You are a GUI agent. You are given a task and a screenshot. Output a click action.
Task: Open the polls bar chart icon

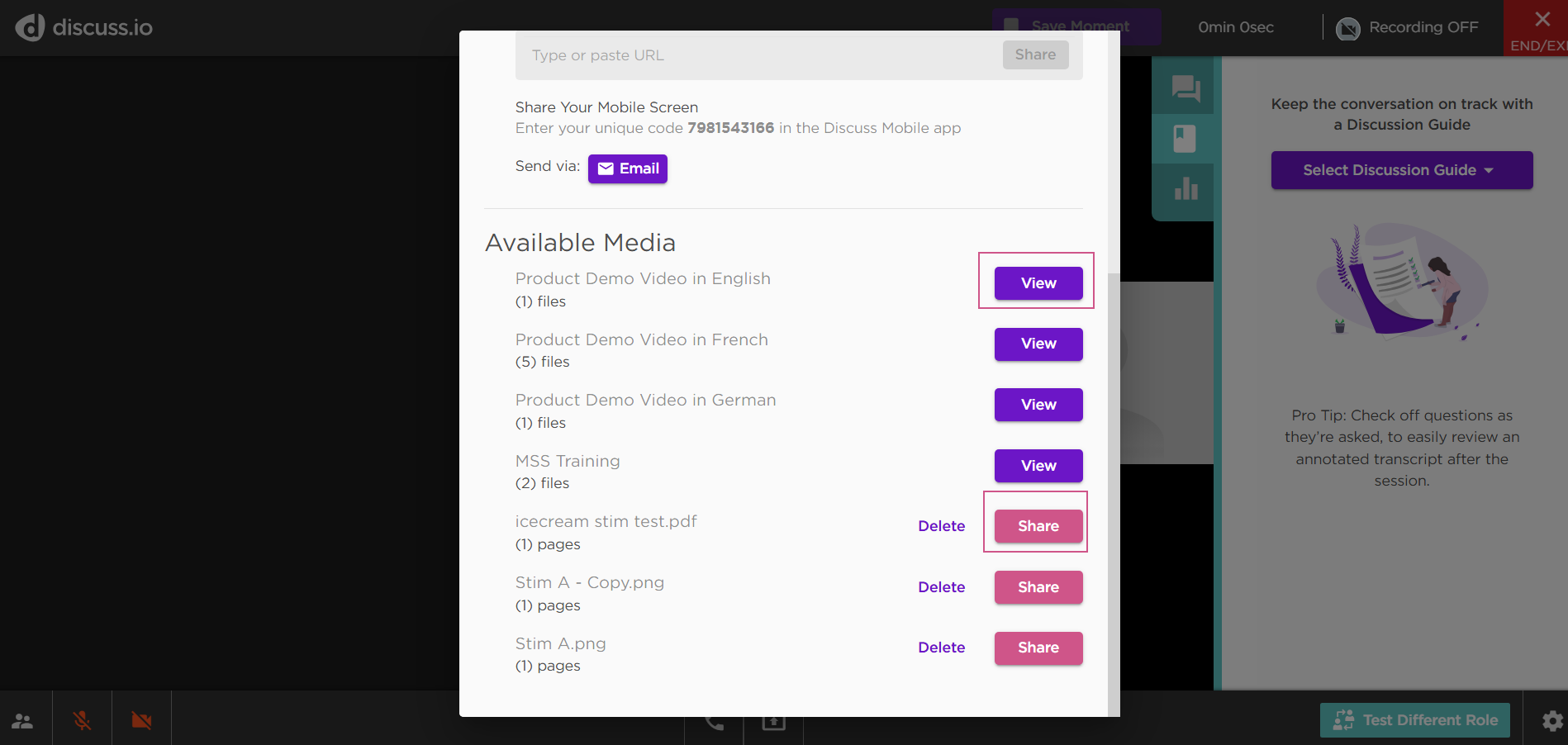(1186, 189)
